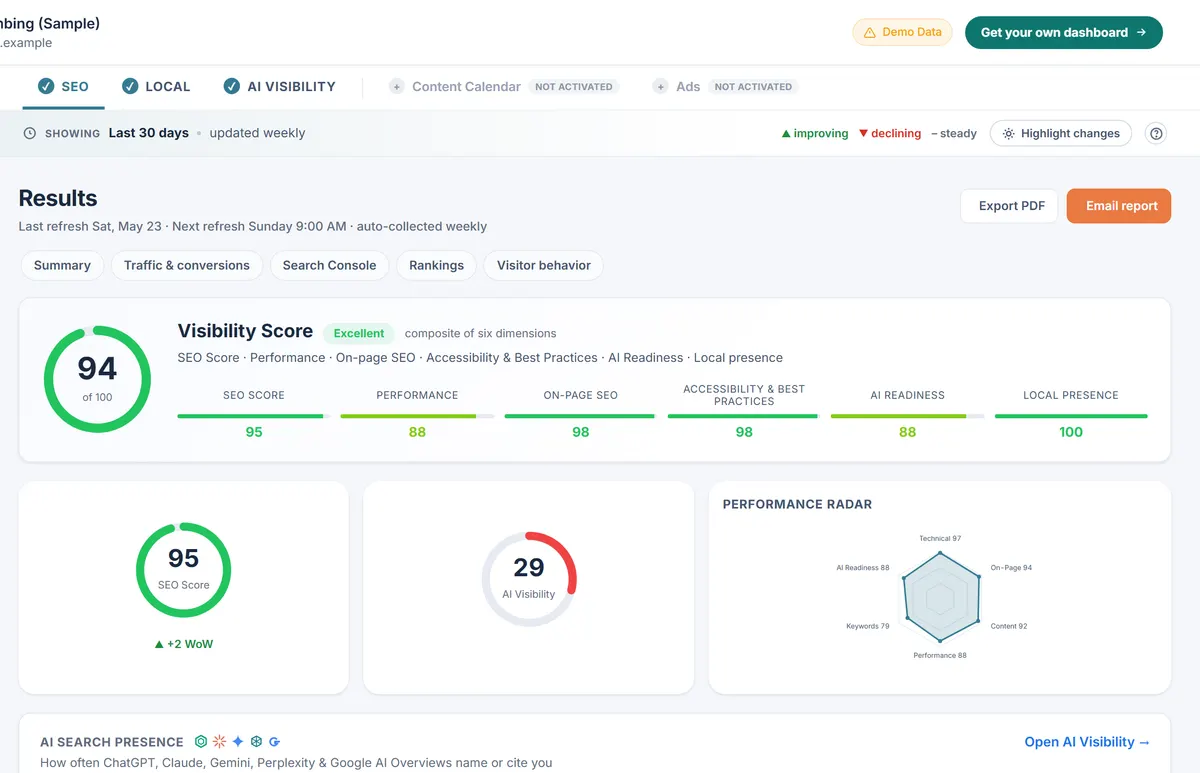Click the warning triangle in Demo Data badge

point(870,32)
